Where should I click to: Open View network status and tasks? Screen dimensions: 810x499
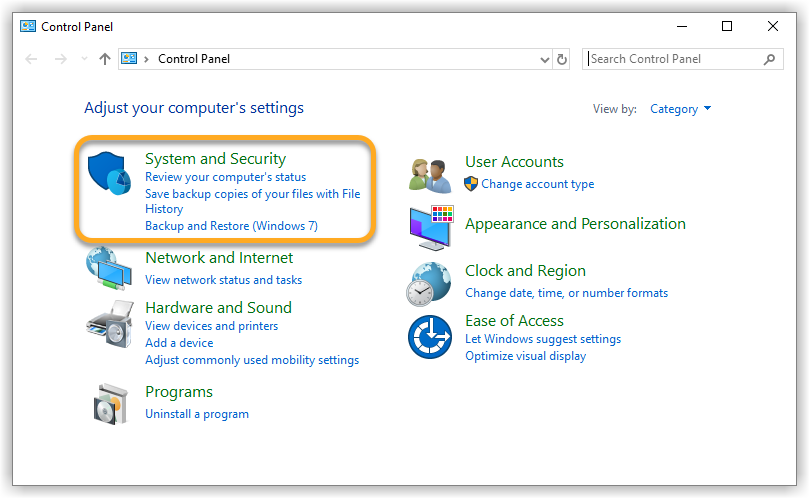[223, 280]
